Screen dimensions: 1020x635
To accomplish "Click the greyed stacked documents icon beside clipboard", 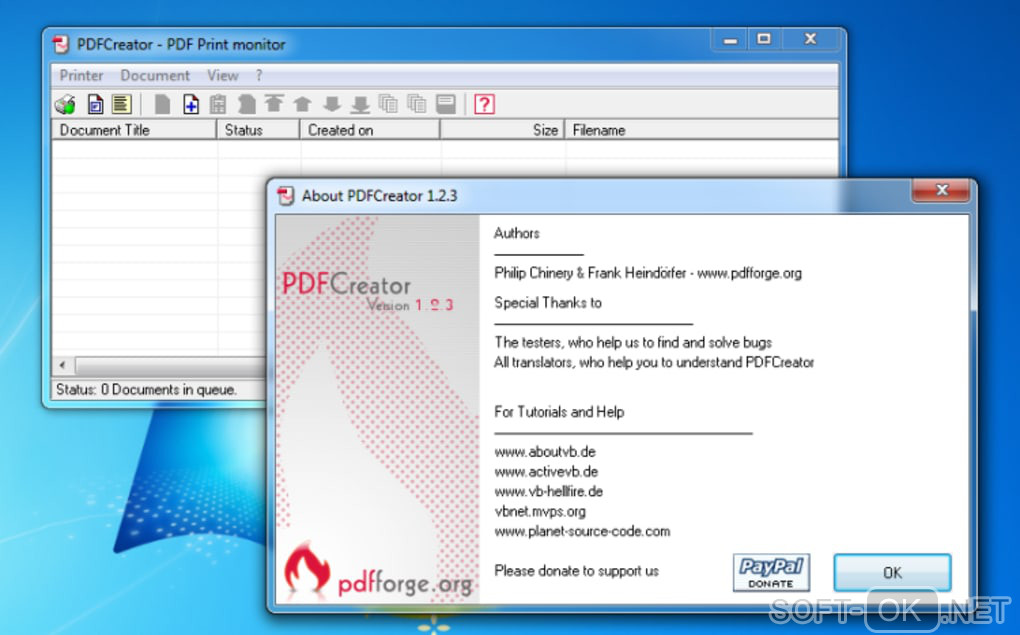I will coord(247,104).
